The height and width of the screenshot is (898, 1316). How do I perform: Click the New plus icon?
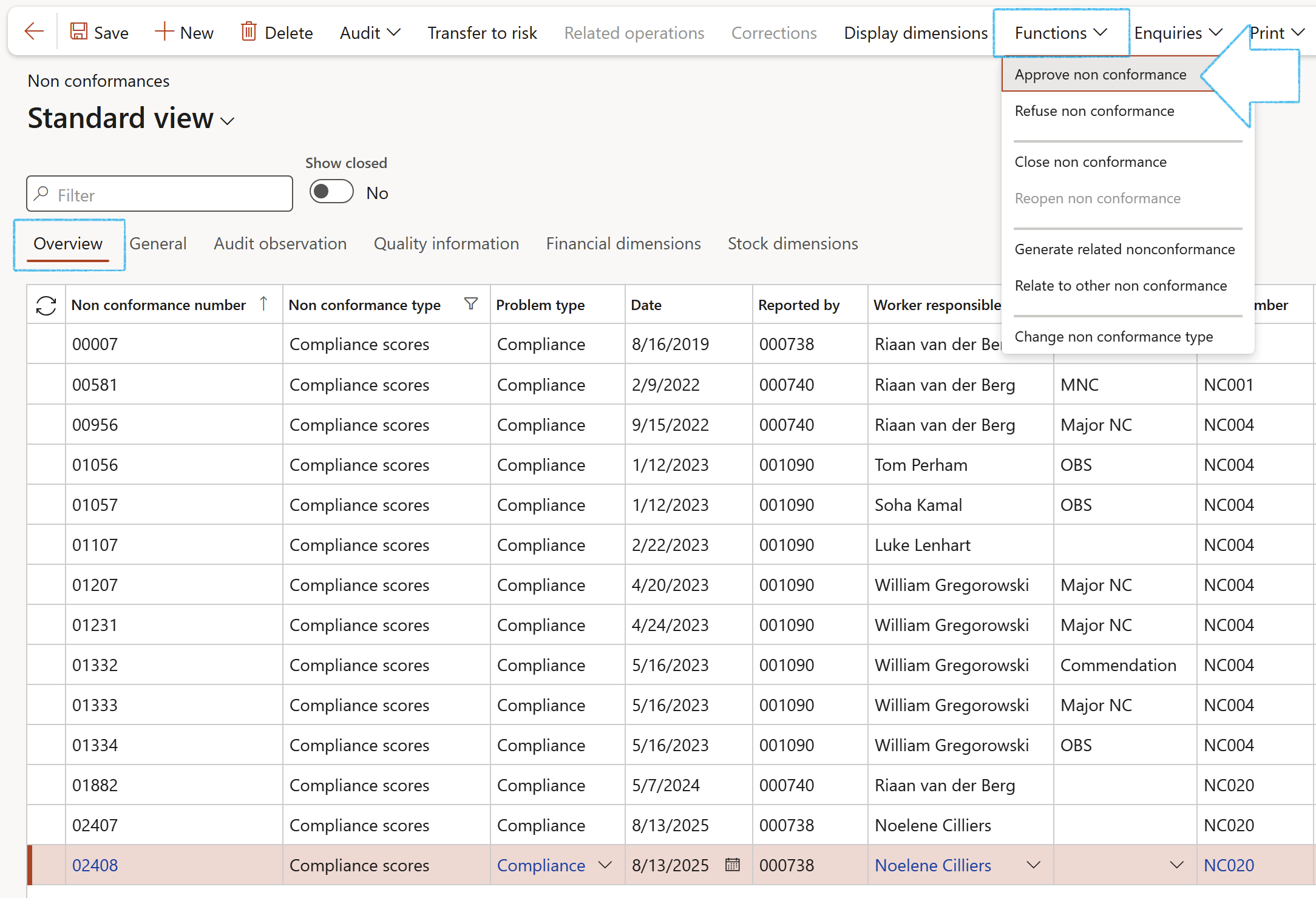164,32
